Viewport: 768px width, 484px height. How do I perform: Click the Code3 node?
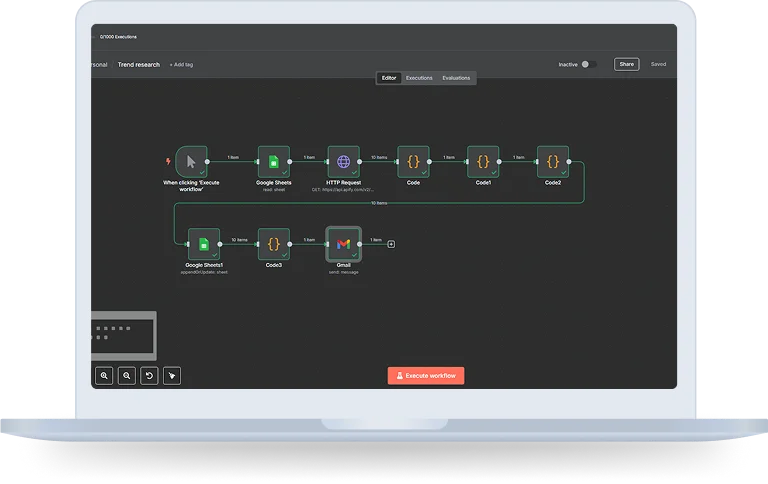(x=273, y=244)
